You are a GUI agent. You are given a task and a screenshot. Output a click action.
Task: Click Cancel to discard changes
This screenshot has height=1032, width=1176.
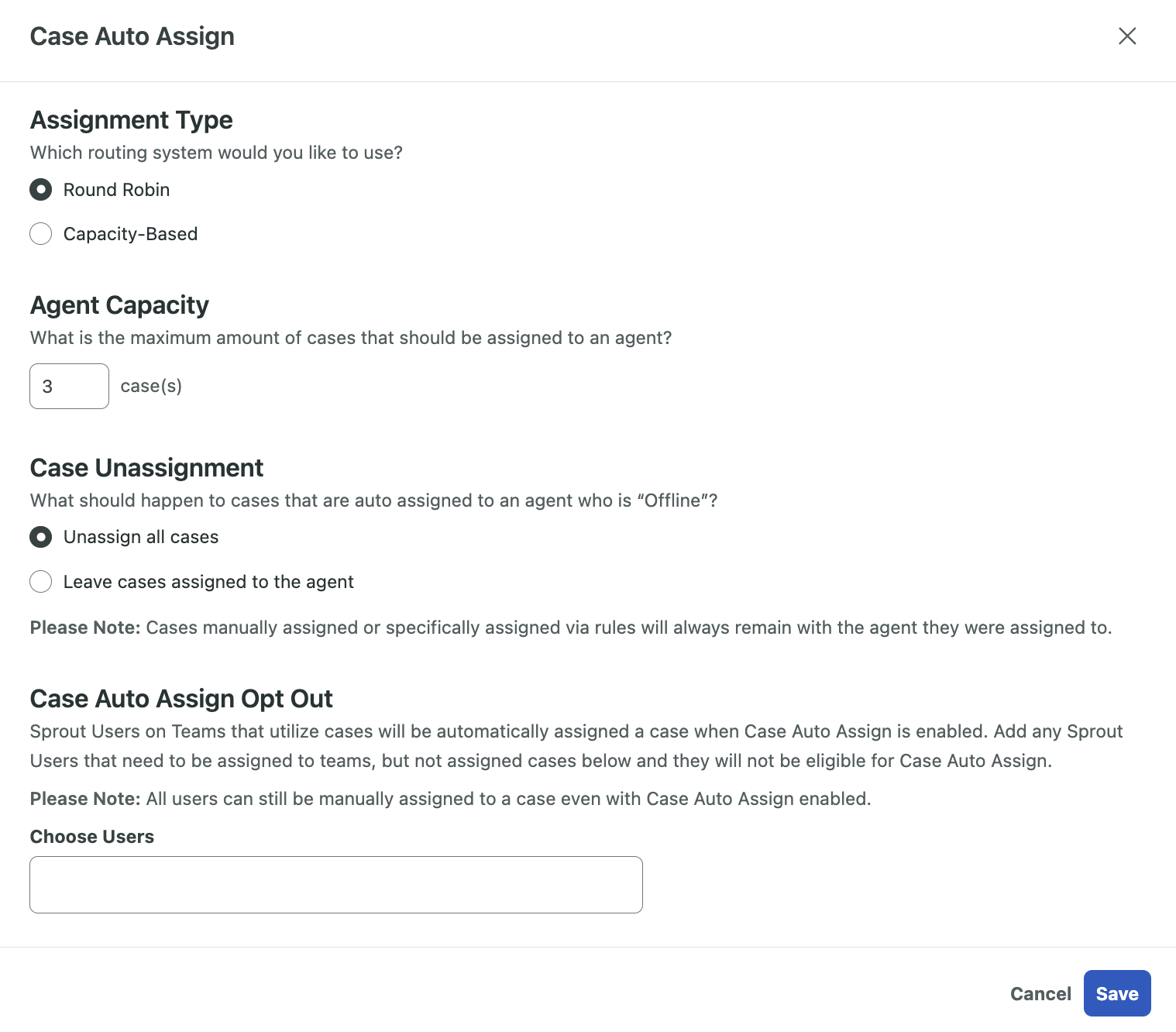[1040, 993]
